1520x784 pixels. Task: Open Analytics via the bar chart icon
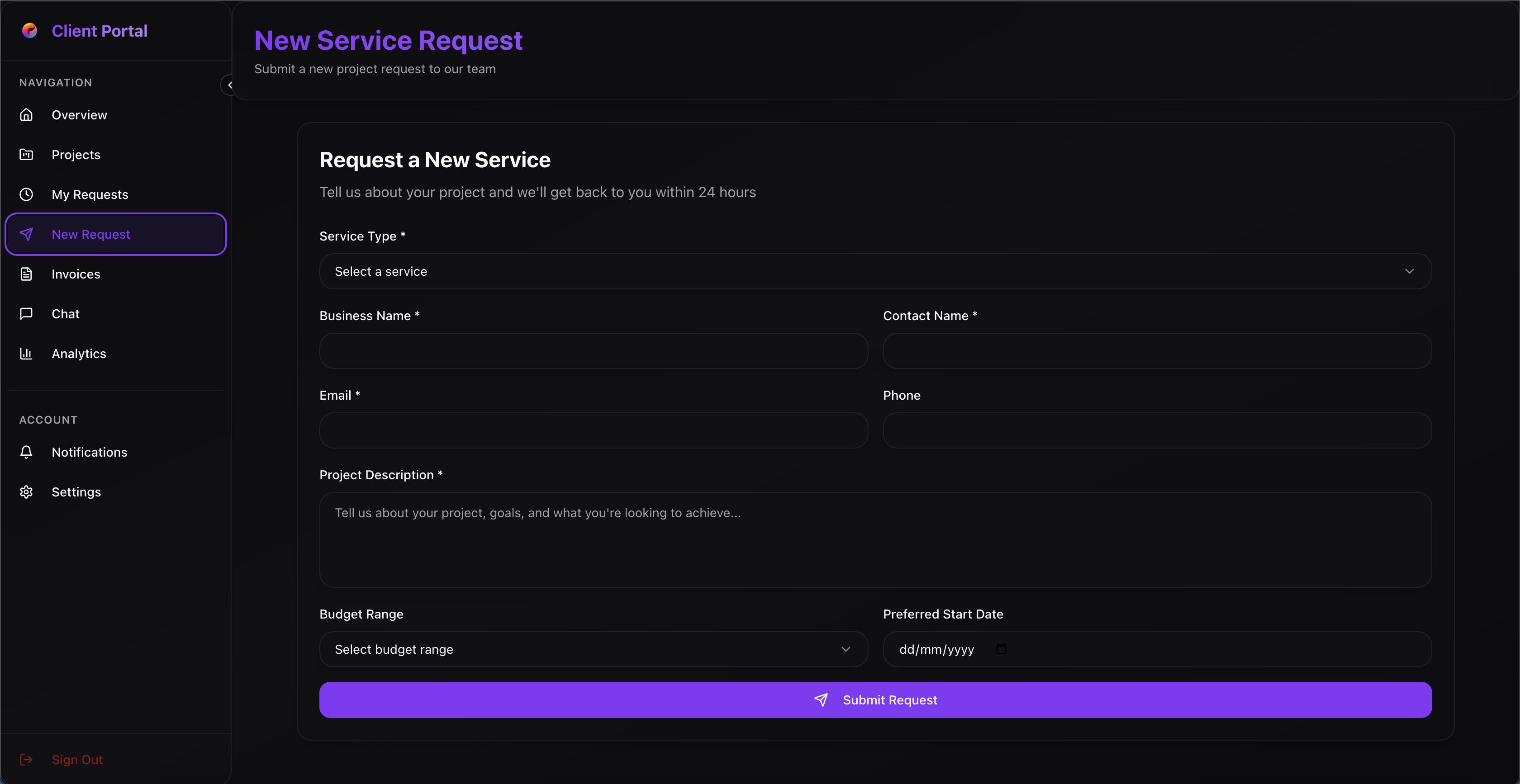pos(27,354)
